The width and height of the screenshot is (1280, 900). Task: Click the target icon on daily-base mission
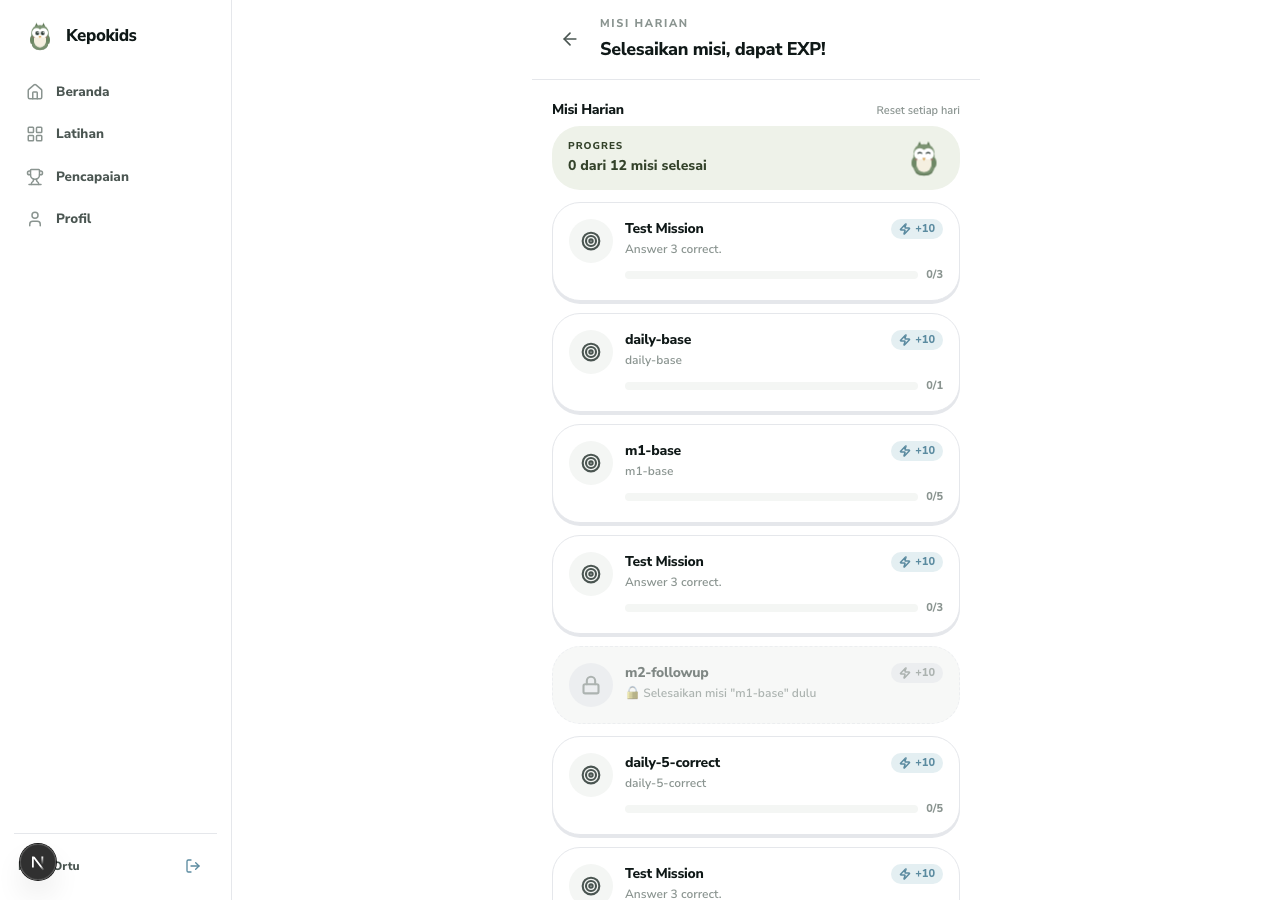(x=591, y=352)
